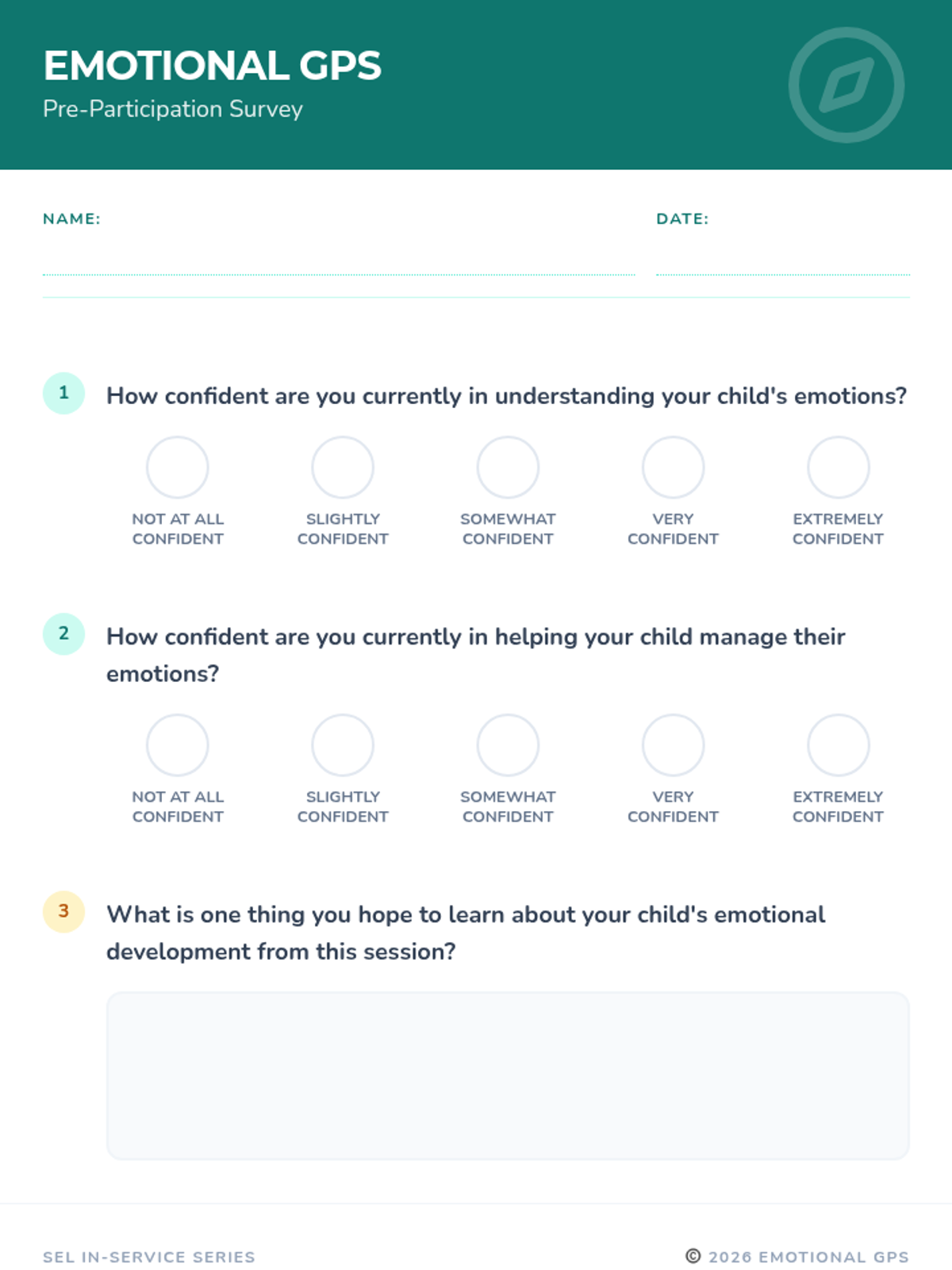
Task: Select "Not at all confident" for managing emotions
Action: tap(178, 745)
